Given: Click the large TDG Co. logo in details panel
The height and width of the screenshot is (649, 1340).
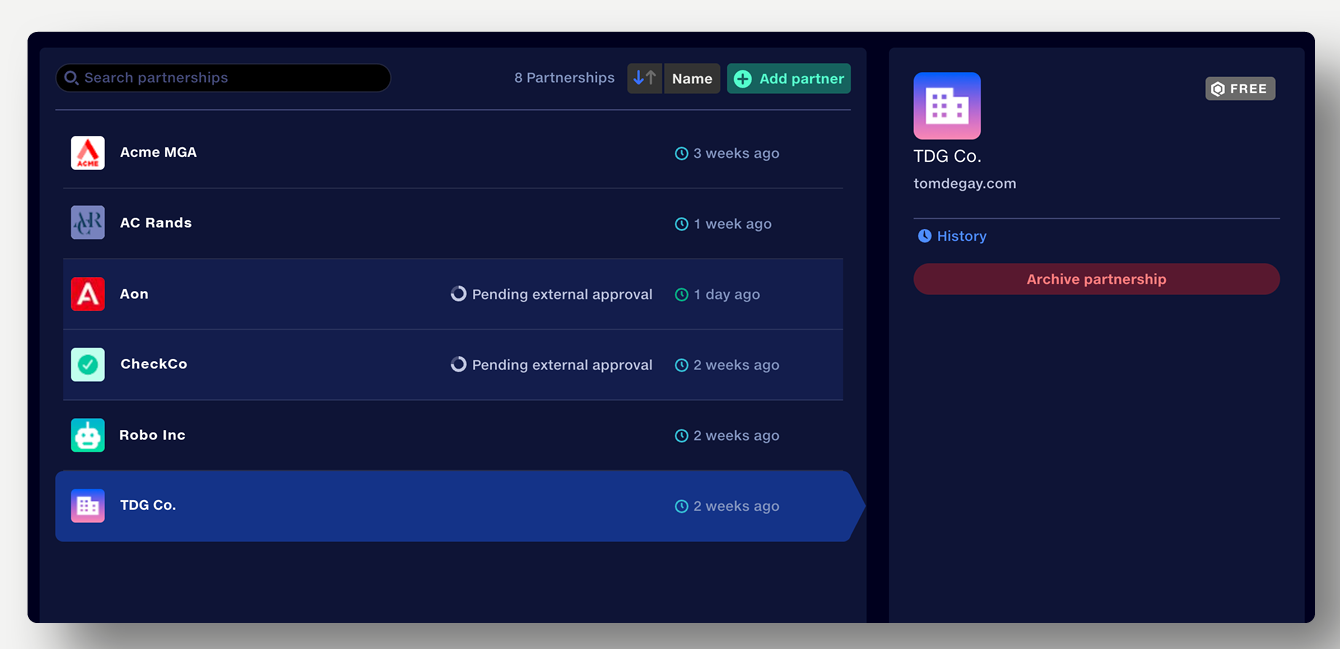Looking at the screenshot, I should point(946,106).
